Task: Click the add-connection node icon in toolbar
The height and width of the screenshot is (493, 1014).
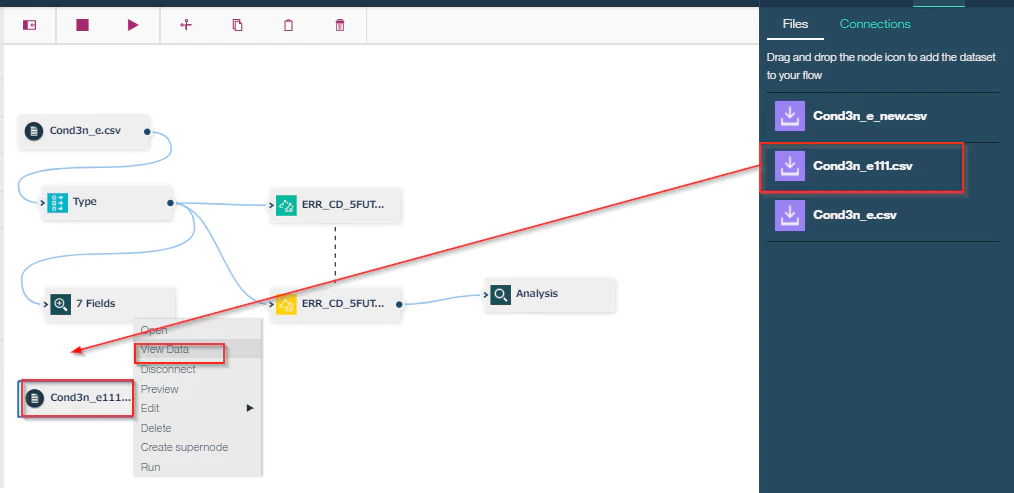Action: tap(186, 25)
